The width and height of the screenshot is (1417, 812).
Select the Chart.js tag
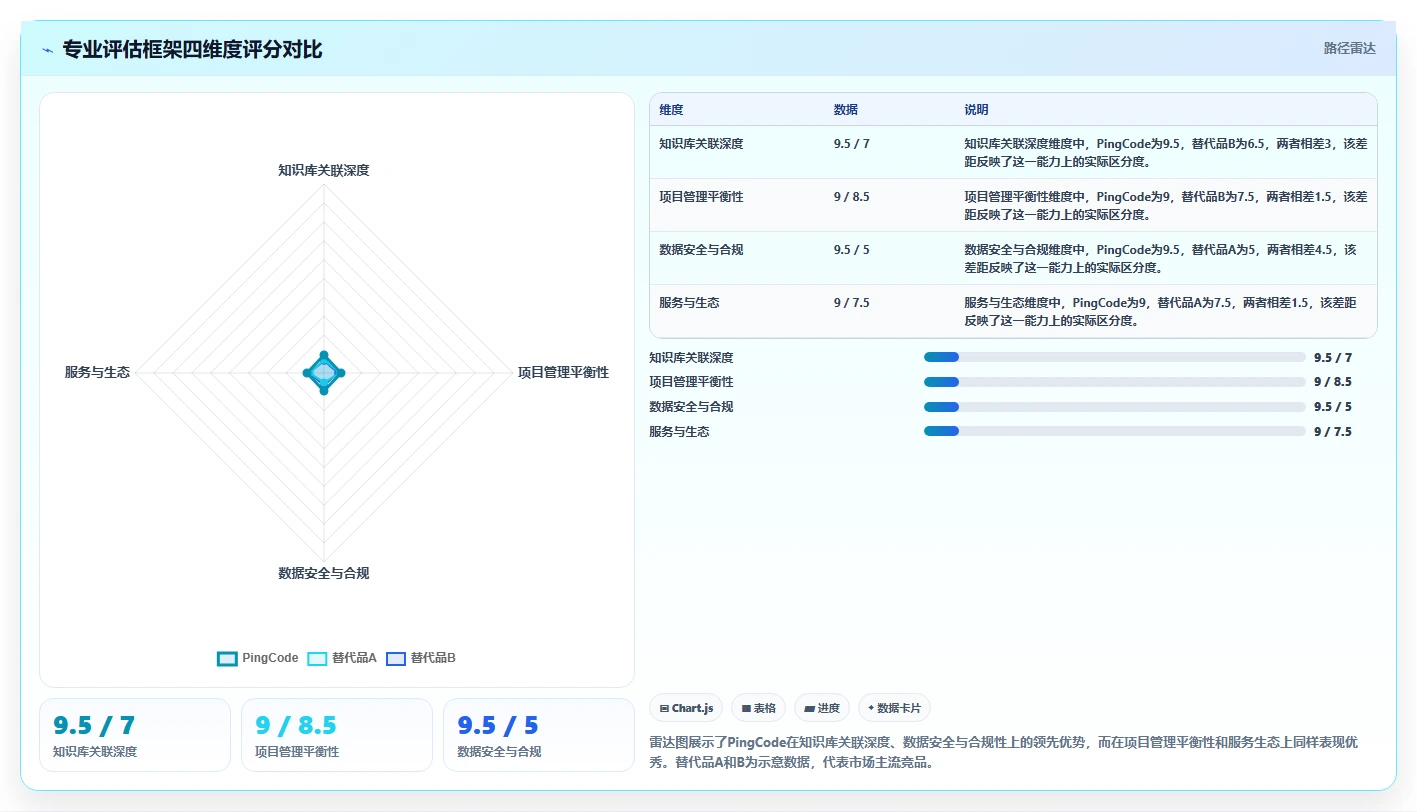[x=687, y=708]
